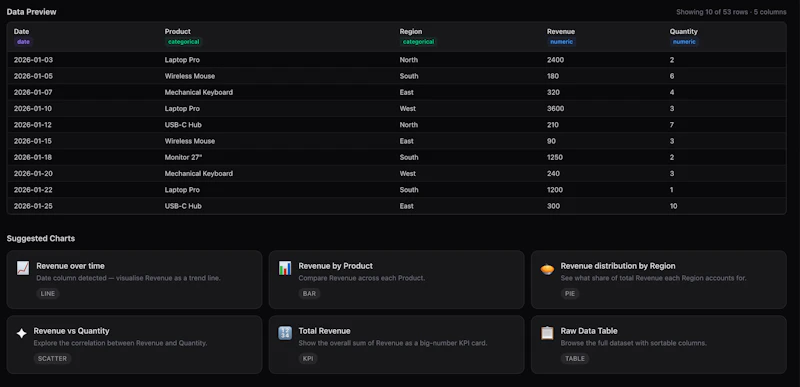
Task: Click the revenue value 1250
Action: coord(555,158)
